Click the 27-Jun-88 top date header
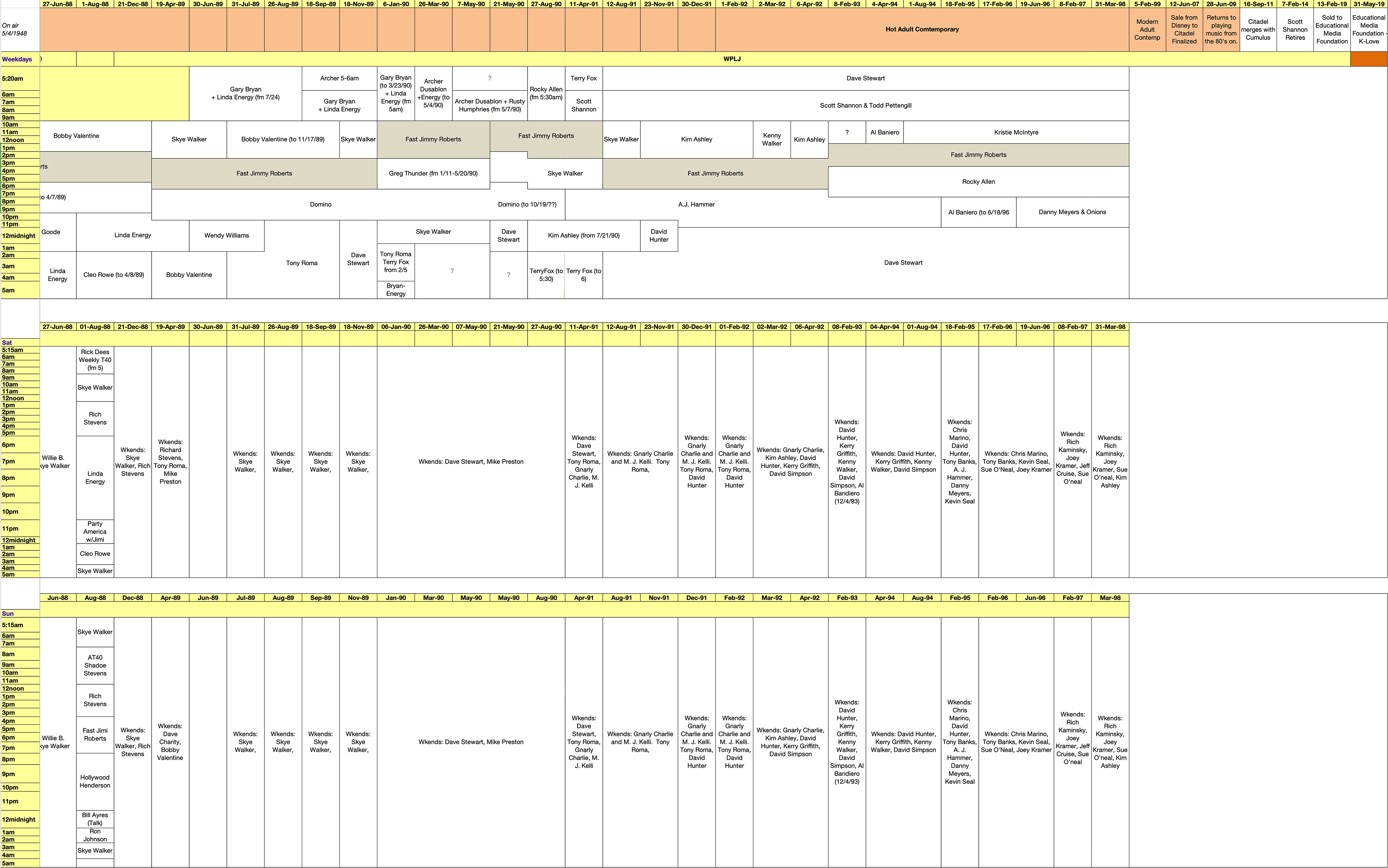Screen dimensions: 1388x868 point(58,4)
